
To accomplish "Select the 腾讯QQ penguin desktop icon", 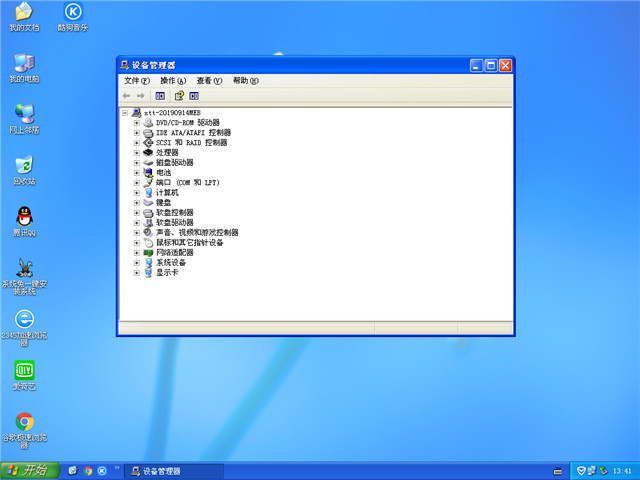I will tap(24, 216).
